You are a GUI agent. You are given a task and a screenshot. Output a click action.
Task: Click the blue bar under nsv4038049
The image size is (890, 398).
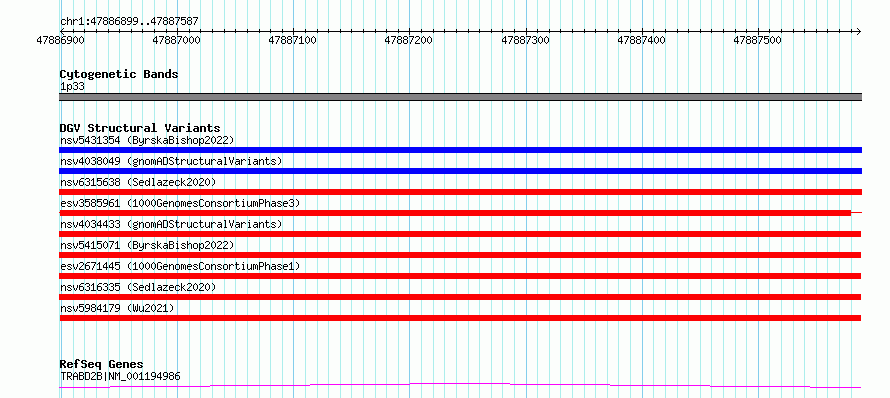[460, 171]
